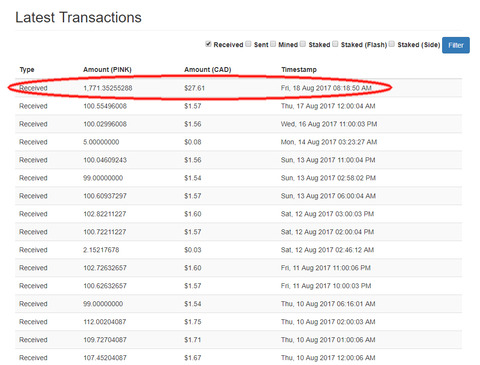
Task: Select amount 100.55496008
Action: coord(105,106)
